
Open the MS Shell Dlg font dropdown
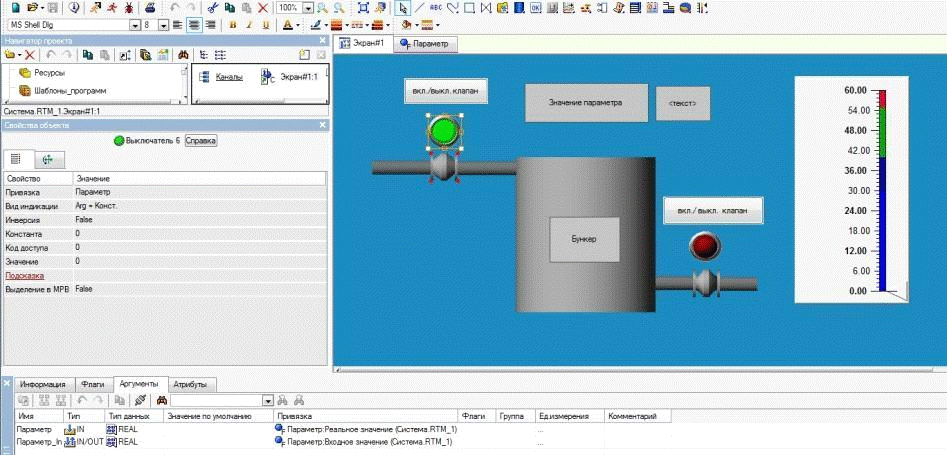[135, 24]
